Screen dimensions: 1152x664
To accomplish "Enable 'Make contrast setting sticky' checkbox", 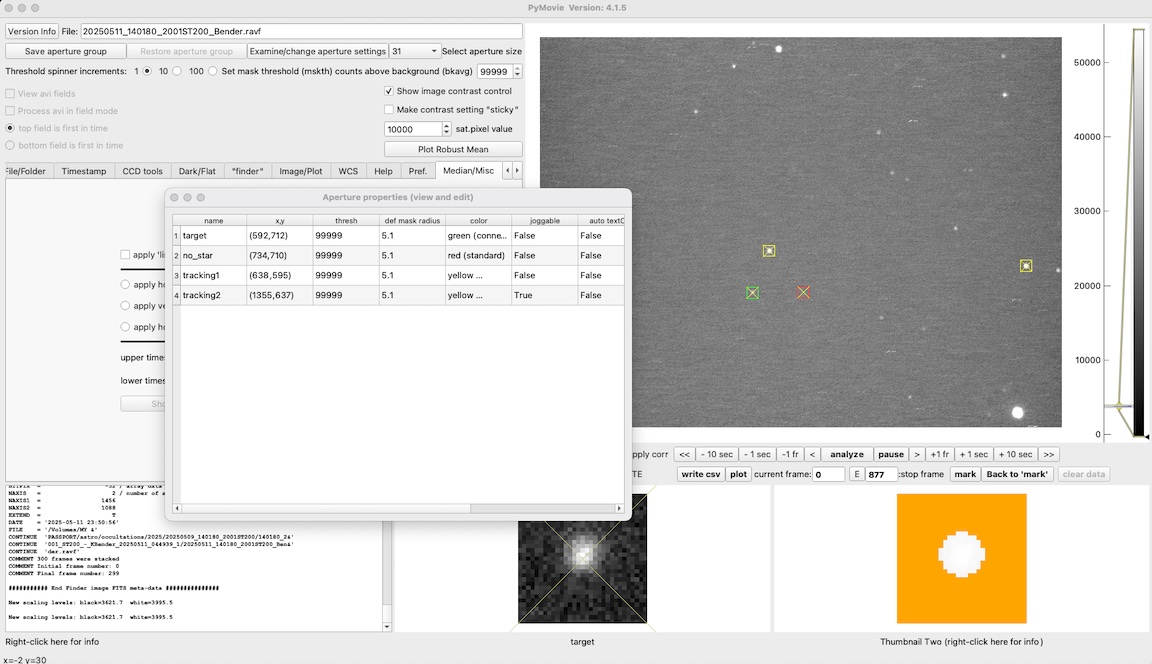I will point(389,110).
